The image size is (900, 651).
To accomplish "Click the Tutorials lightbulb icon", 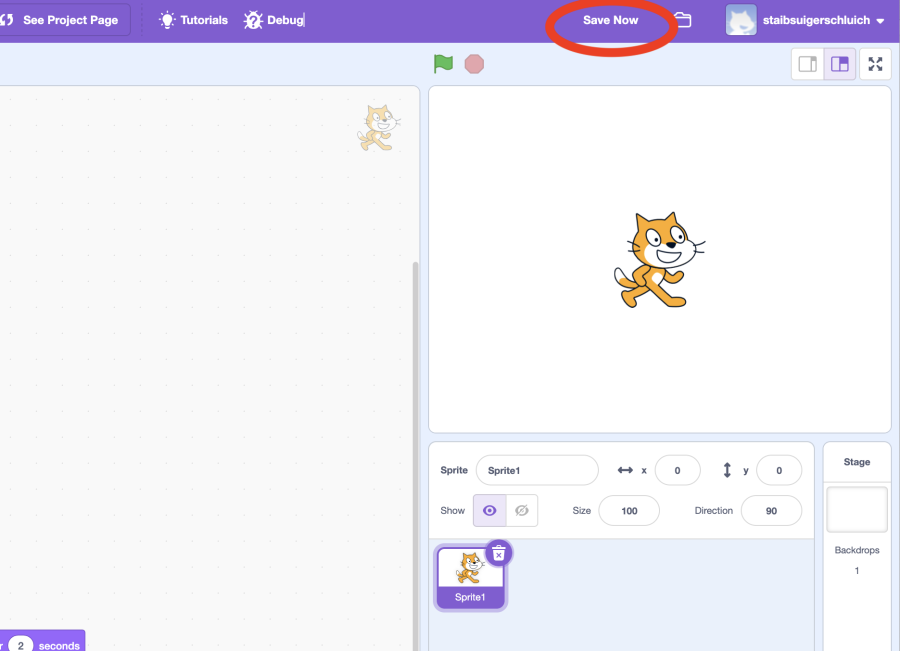I will point(167,20).
